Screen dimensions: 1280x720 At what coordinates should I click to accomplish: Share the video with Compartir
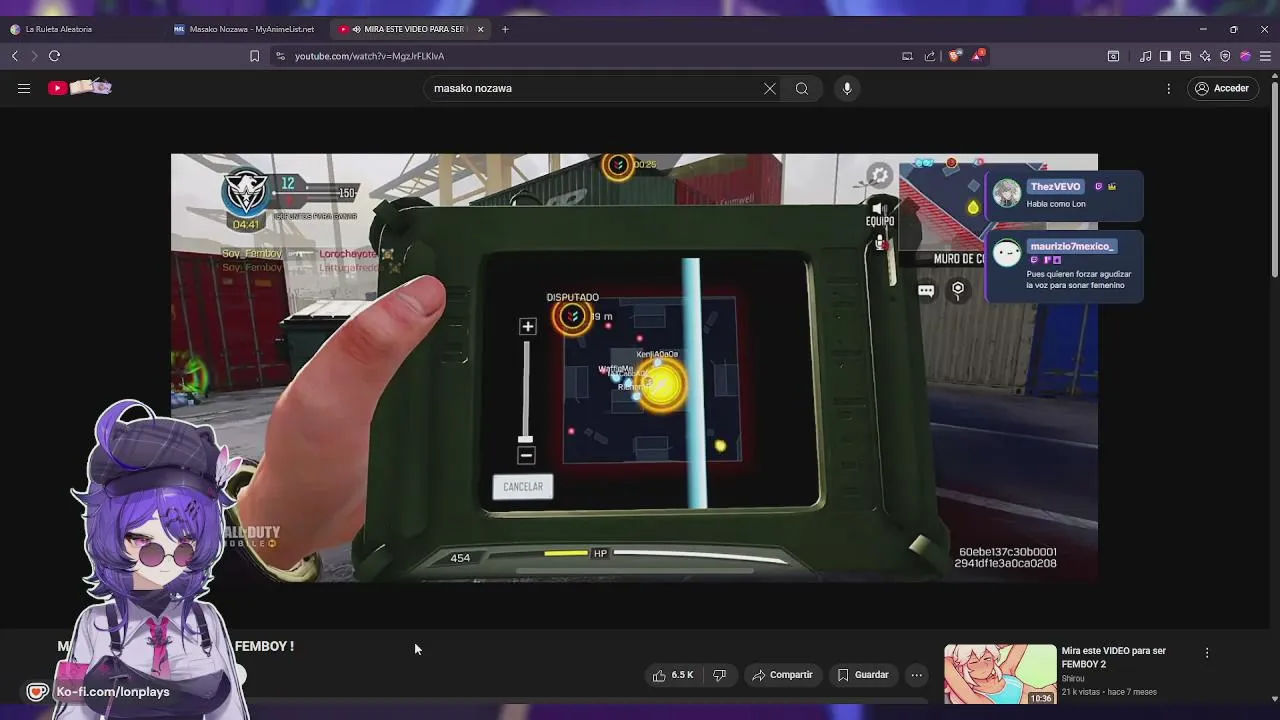point(782,675)
